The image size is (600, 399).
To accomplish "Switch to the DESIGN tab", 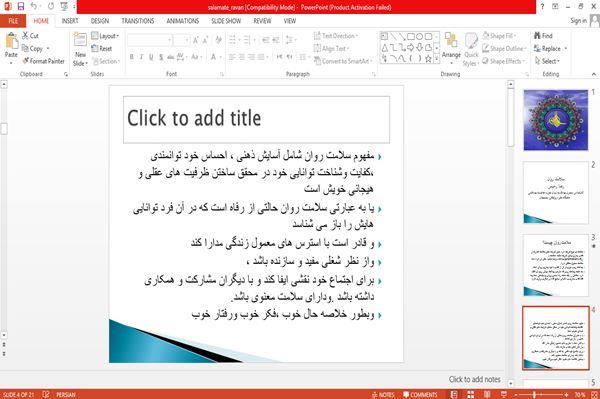I will tap(100, 21).
